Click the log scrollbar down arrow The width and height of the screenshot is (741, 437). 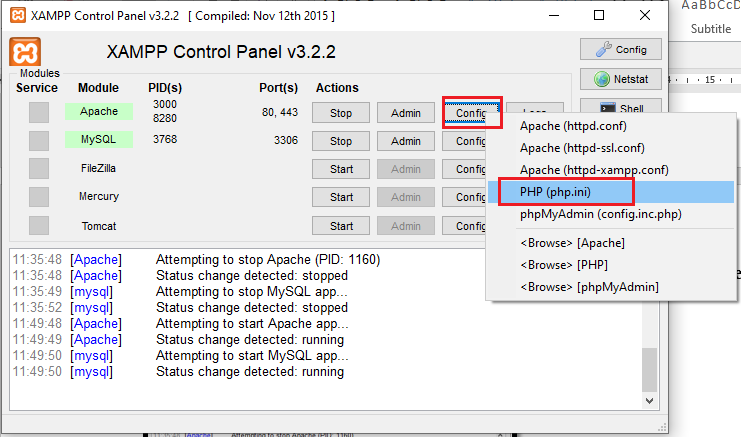tap(649, 401)
